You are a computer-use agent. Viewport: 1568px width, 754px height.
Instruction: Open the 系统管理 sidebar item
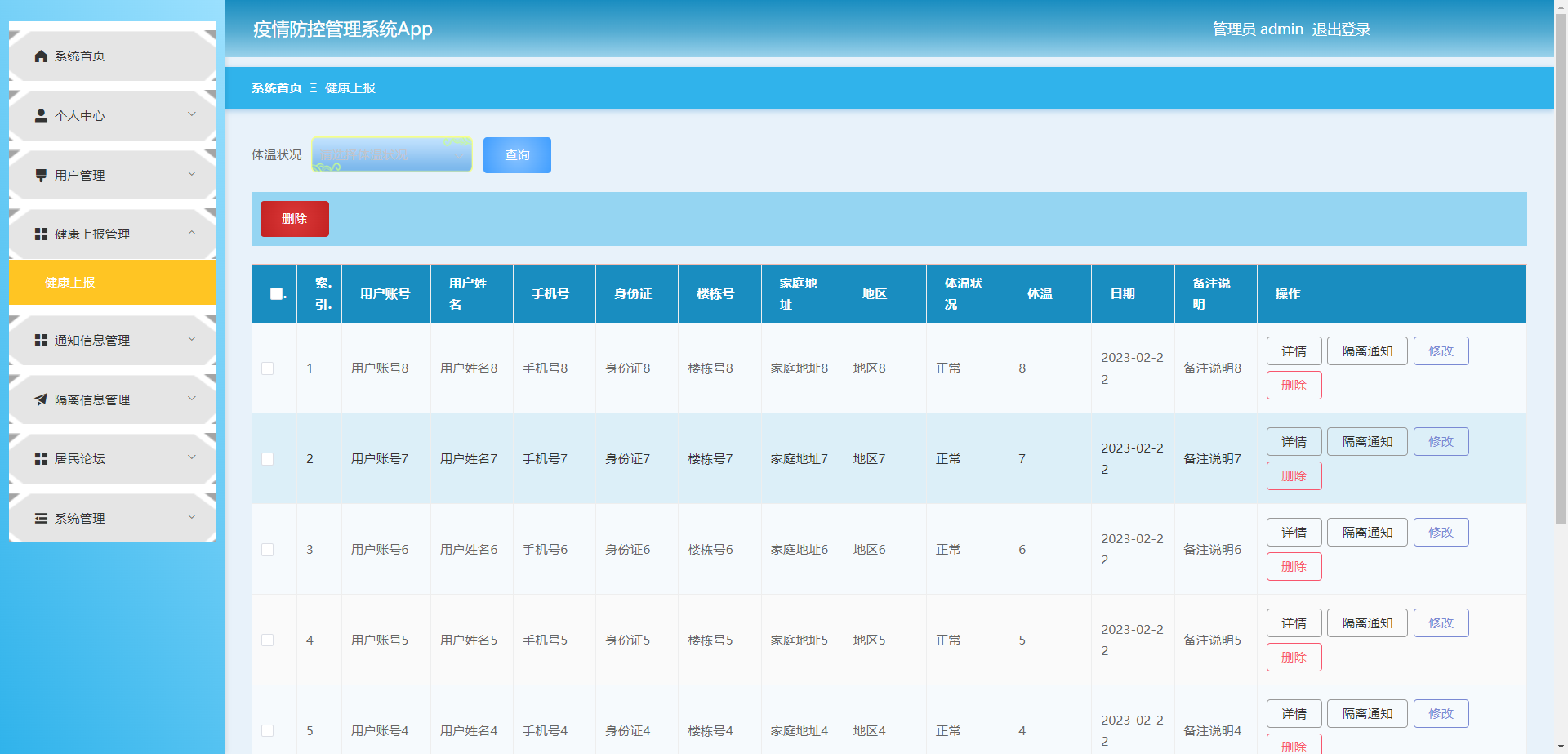[x=113, y=519]
